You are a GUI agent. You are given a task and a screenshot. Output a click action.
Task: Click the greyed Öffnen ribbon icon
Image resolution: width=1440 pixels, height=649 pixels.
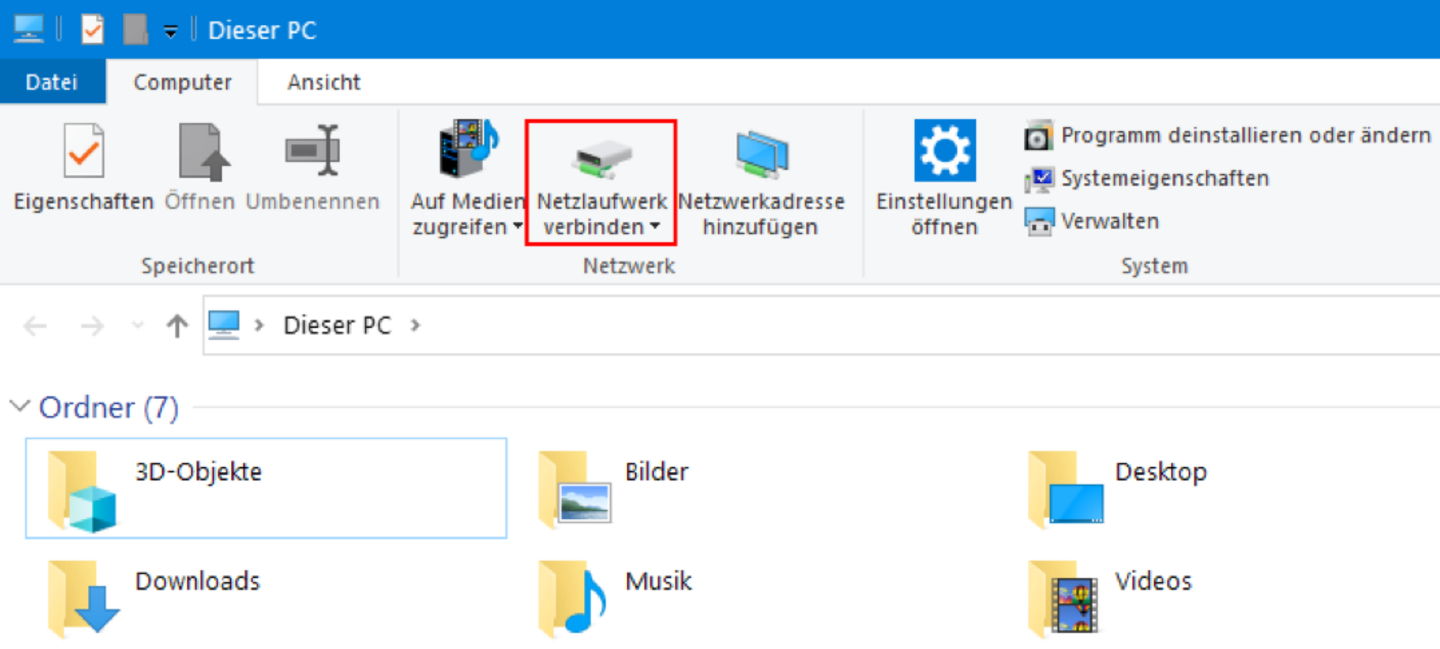pos(204,151)
